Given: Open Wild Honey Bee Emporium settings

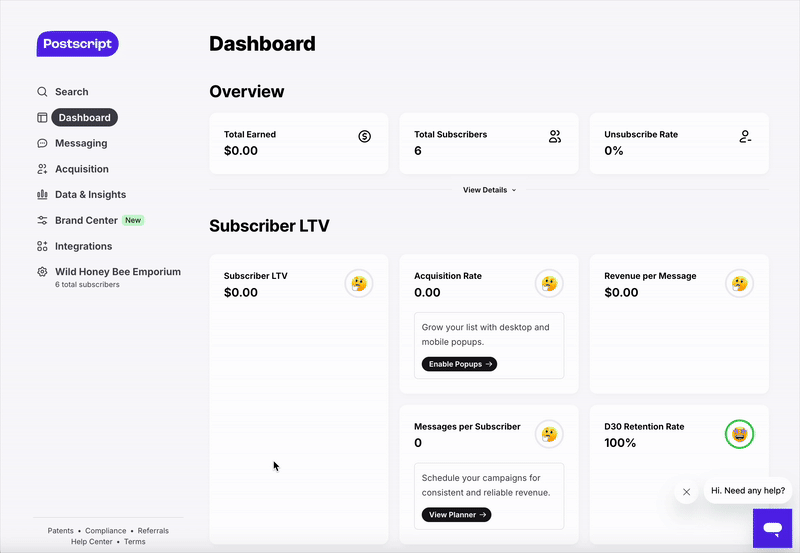Looking at the screenshot, I should pyautogui.click(x=117, y=272).
